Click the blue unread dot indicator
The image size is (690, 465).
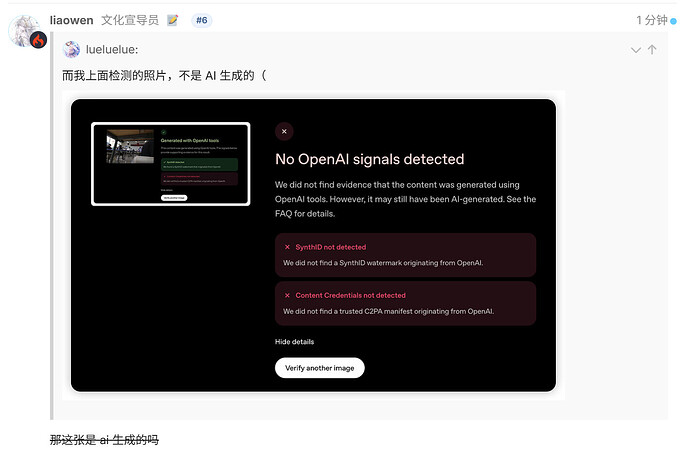click(x=673, y=21)
